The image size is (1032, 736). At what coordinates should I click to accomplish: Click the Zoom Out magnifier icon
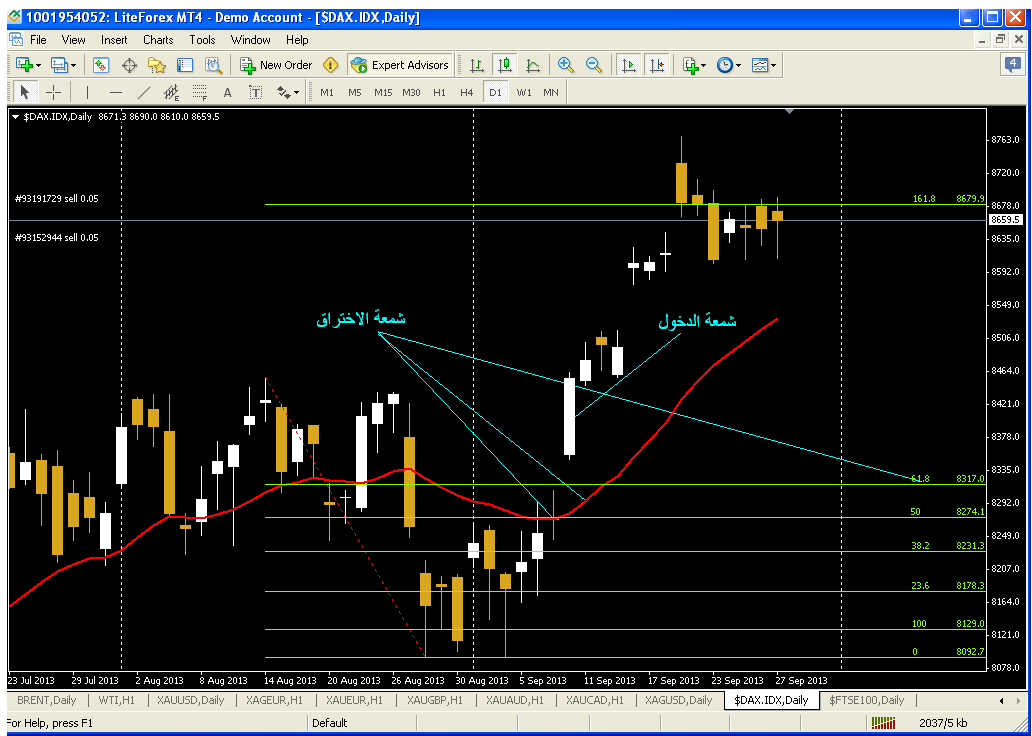click(x=594, y=65)
